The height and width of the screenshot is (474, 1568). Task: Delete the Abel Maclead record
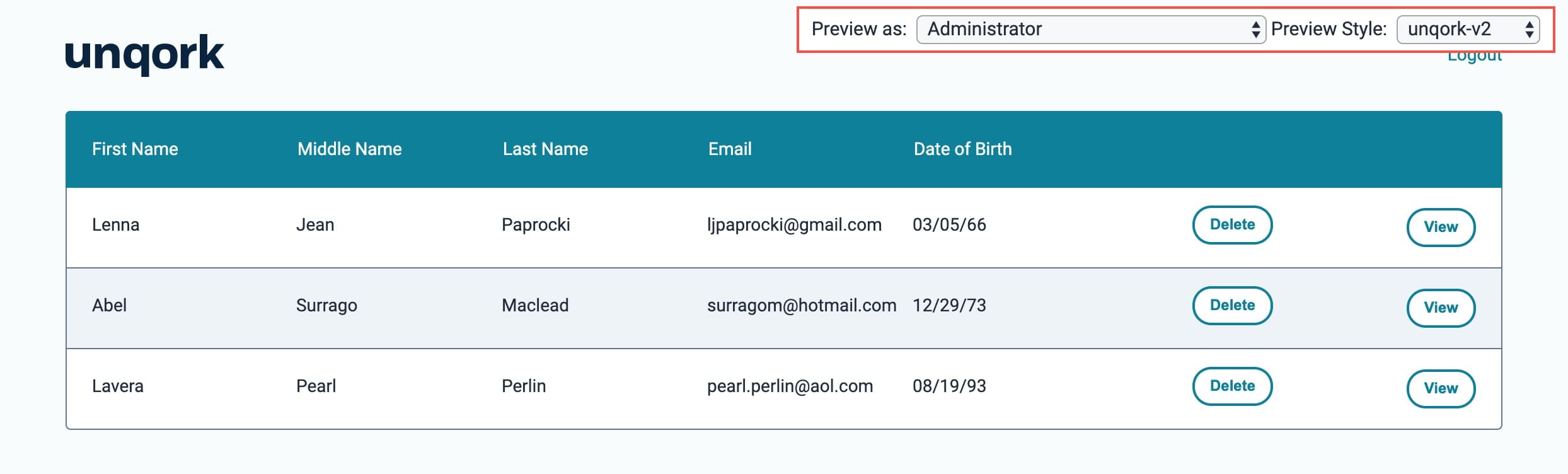pyautogui.click(x=1232, y=305)
